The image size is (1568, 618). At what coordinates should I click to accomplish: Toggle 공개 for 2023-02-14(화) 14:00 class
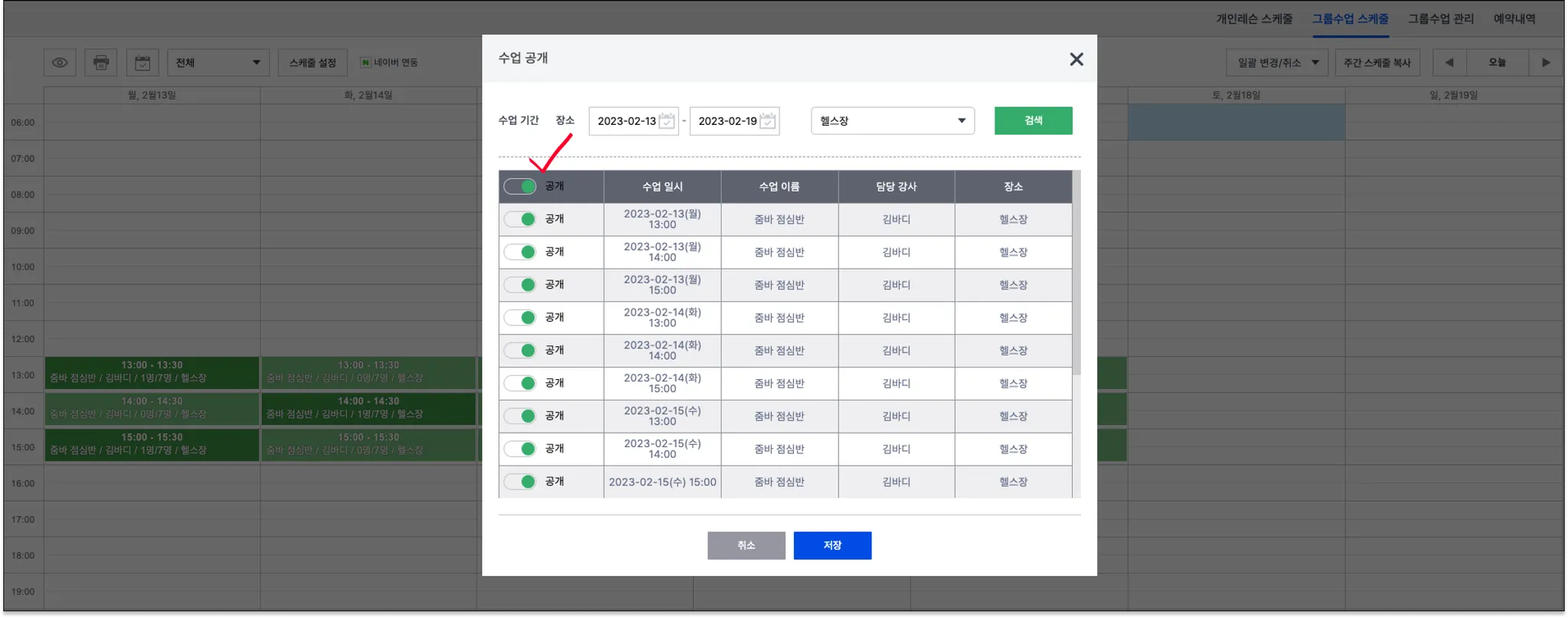[x=520, y=351]
